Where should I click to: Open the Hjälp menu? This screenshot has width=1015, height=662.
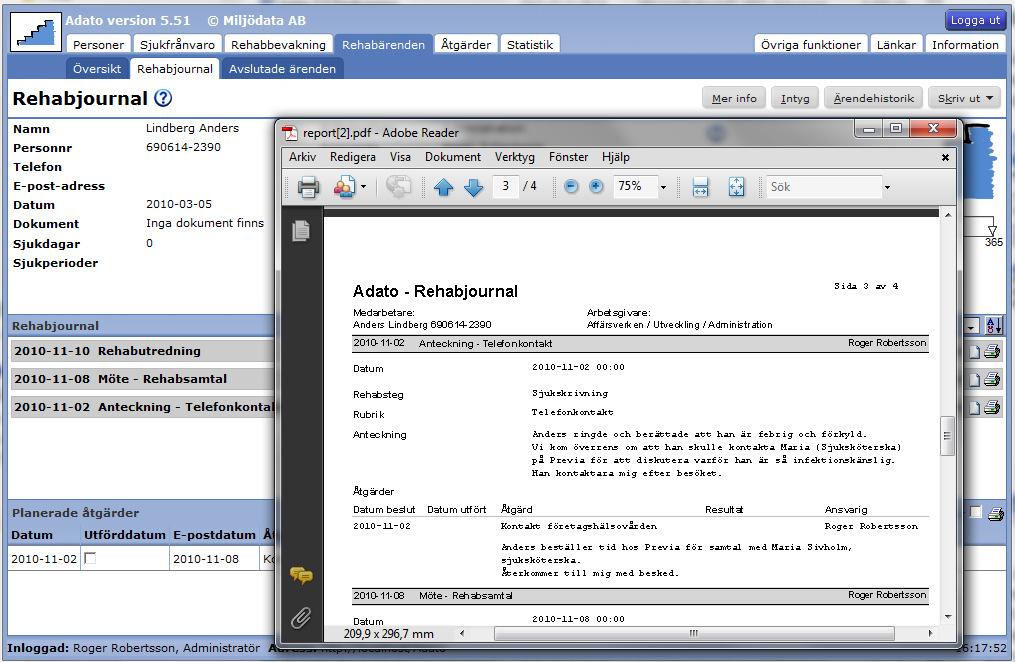(616, 157)
